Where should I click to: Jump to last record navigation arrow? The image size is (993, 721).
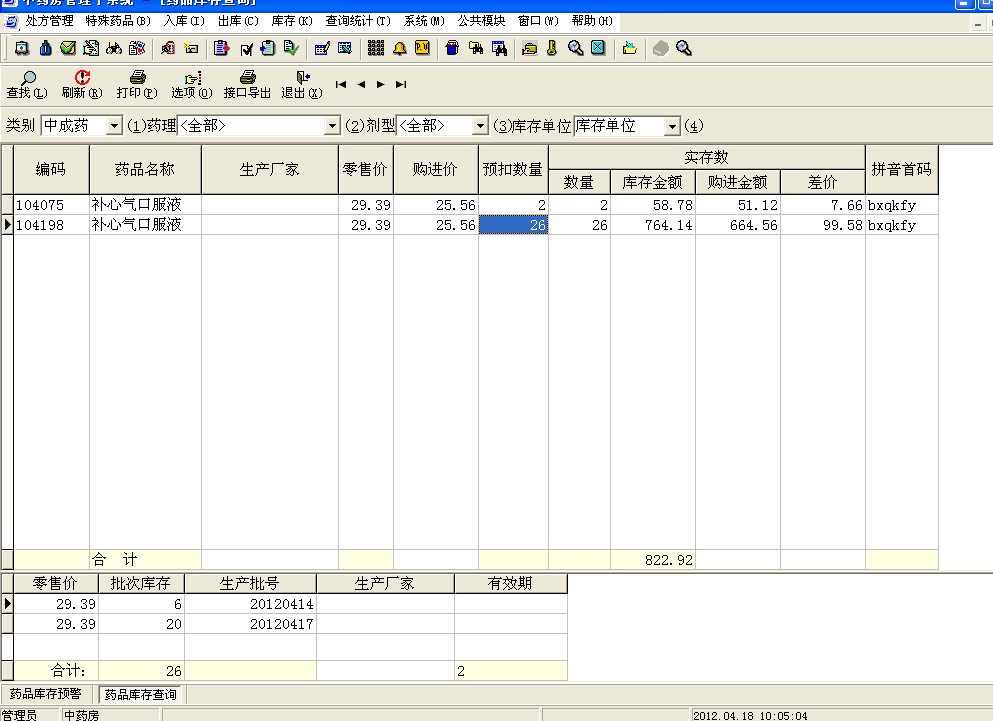tap(401, 84)
